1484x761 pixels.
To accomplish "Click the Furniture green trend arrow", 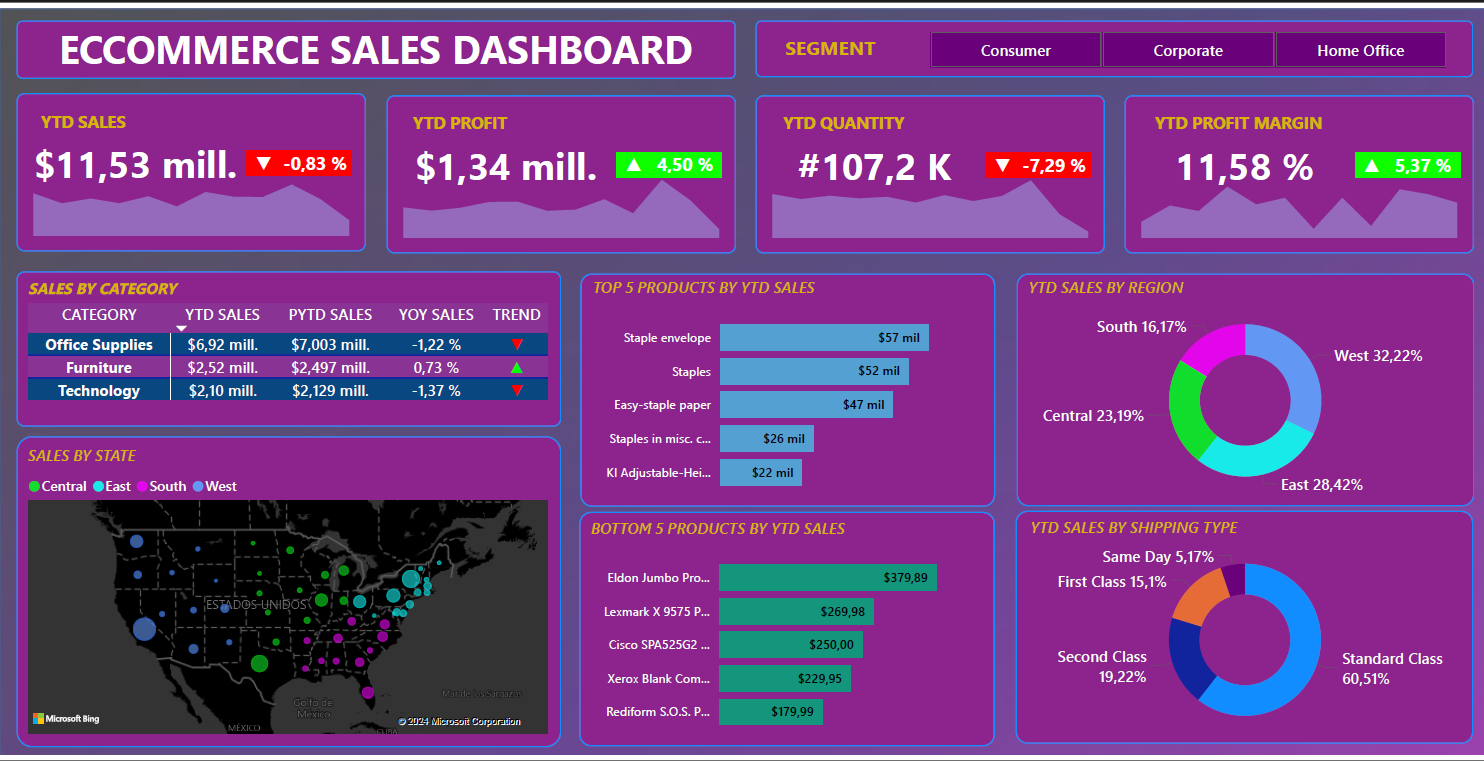I will tap(517, 367).
